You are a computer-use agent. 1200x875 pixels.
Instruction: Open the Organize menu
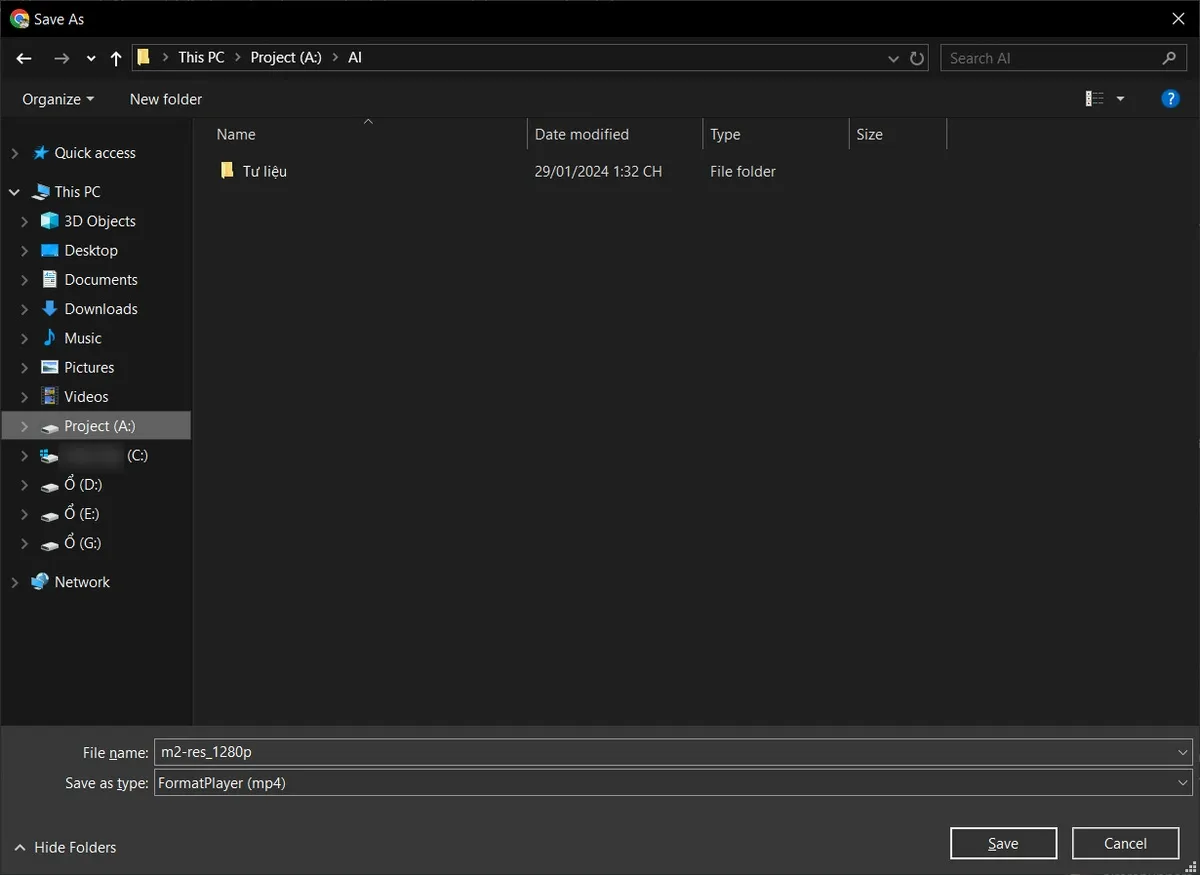[x=58, y=99]
